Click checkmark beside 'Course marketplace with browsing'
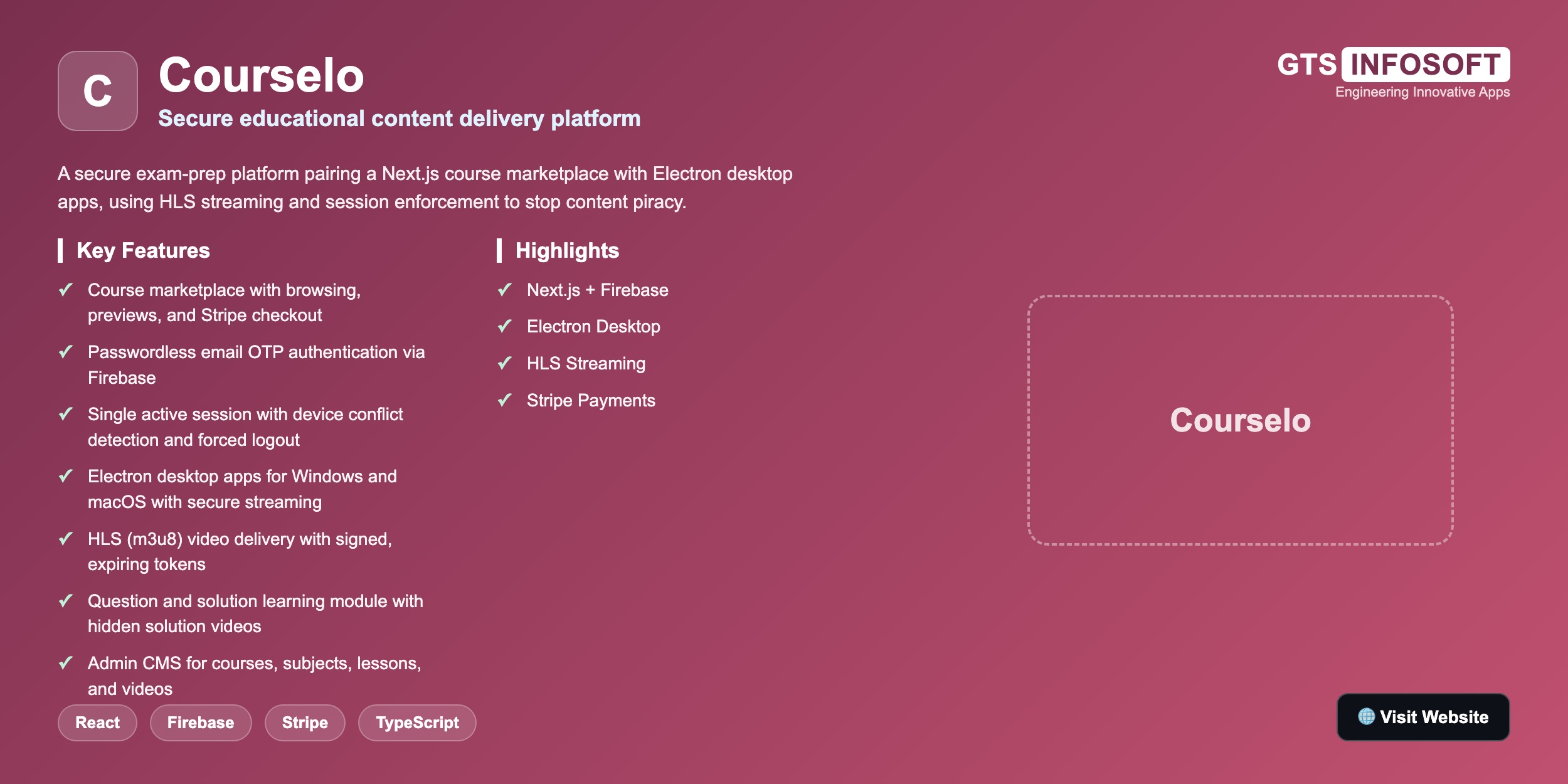This screenshot has height=784, width=1568. (x=66, y=290)
